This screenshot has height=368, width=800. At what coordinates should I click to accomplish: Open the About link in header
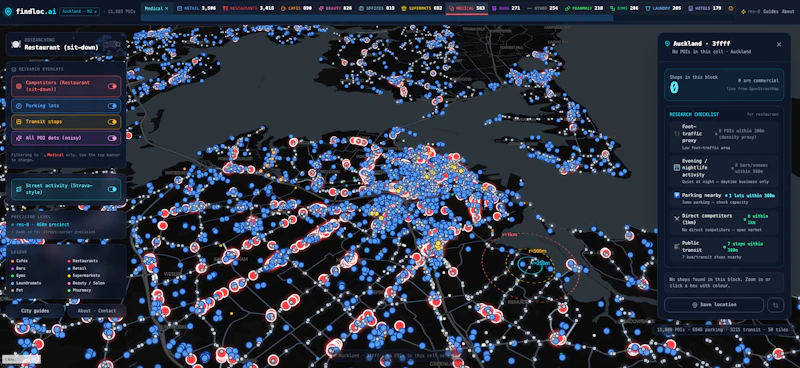click(788, 11)
